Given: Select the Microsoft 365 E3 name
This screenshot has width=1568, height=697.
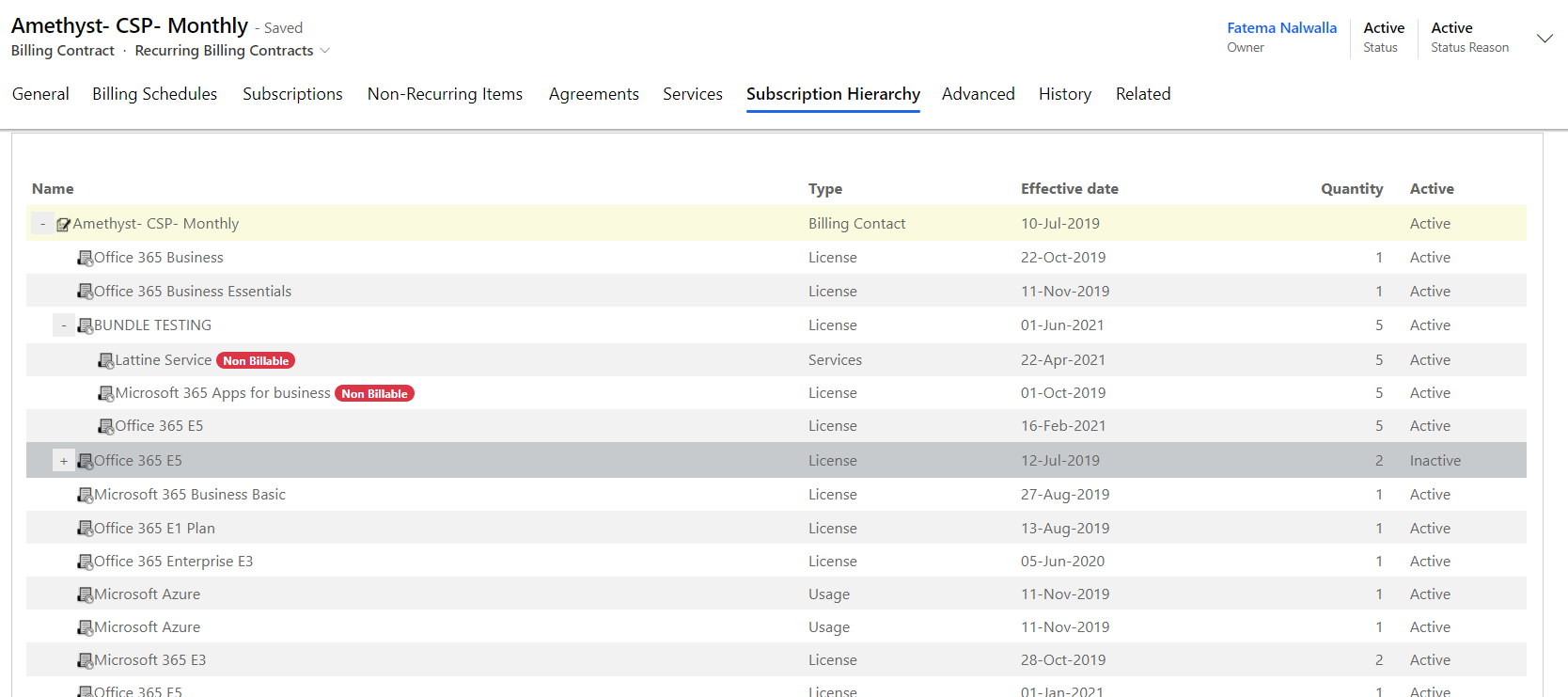Looking at the screenshot, I should [x=149, y=660].
